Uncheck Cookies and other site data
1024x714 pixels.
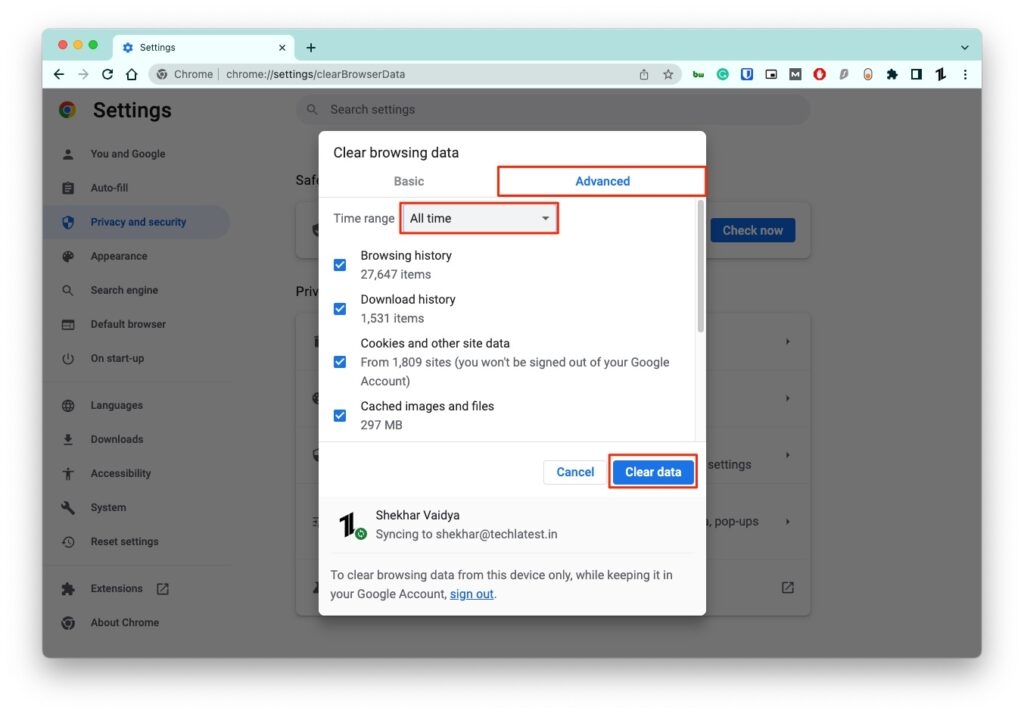[x=340, y=362]
